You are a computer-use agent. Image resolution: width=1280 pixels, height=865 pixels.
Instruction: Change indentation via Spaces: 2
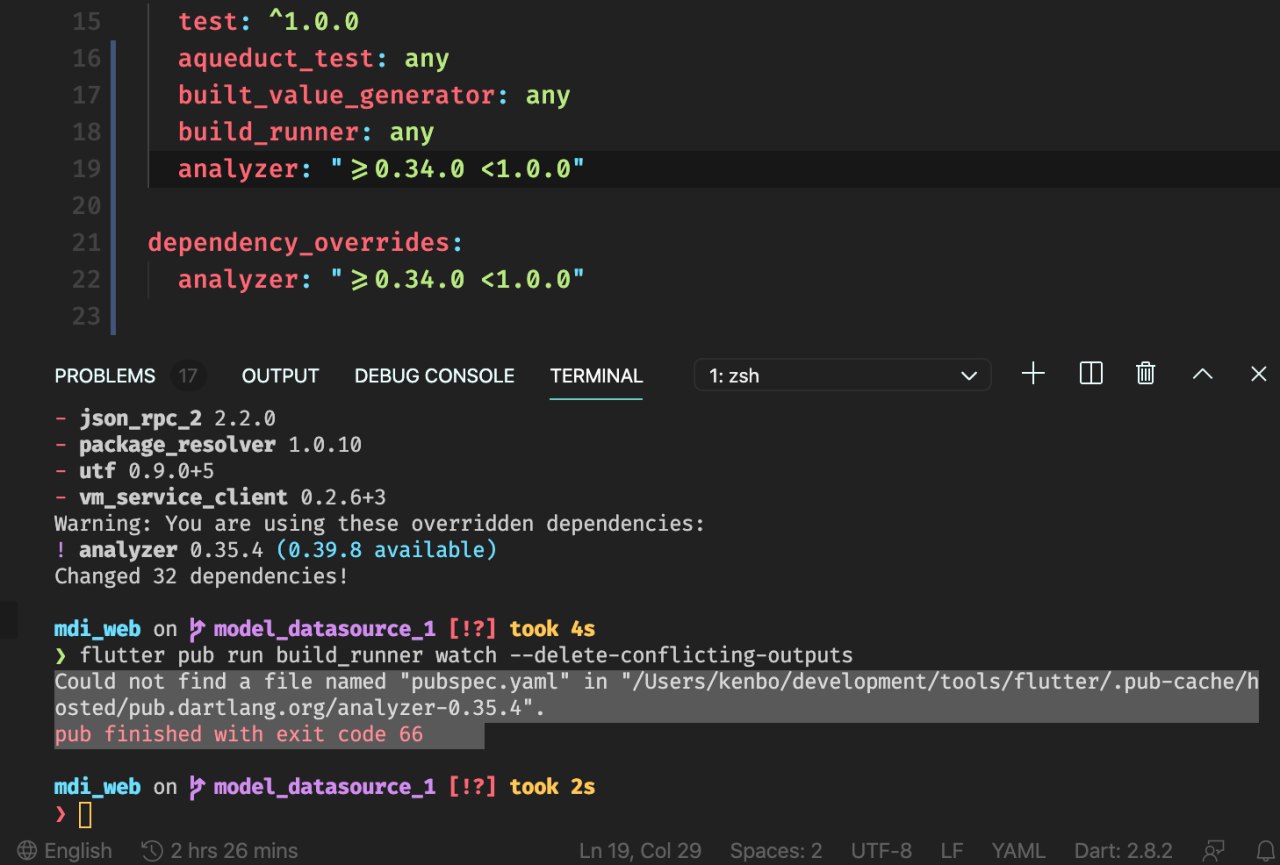(776, 851)
